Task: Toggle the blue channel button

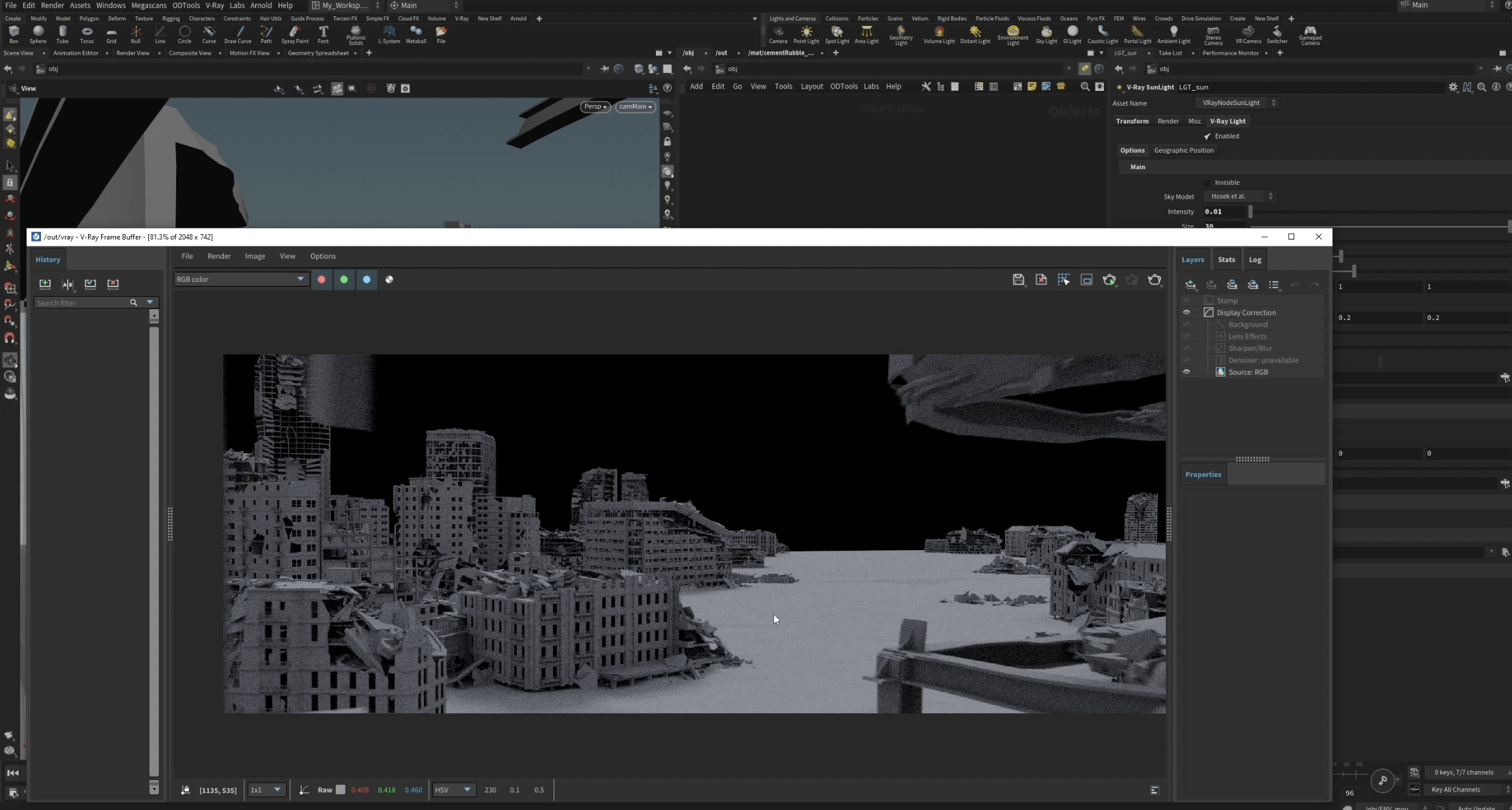Action: [x=367, y=279]
